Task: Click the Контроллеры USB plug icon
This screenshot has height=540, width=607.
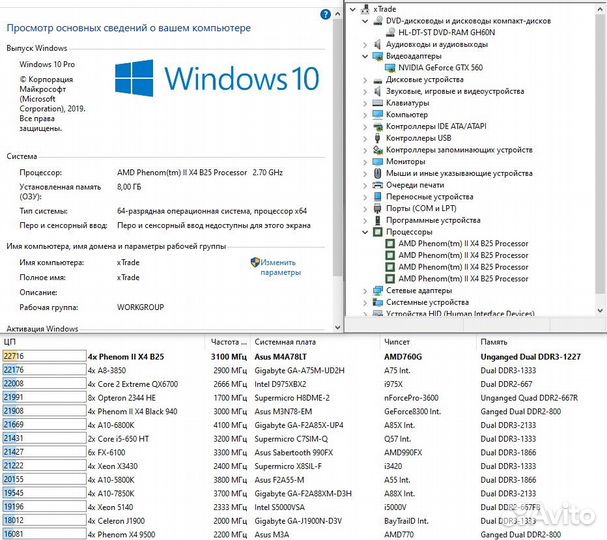Action: 377,138
